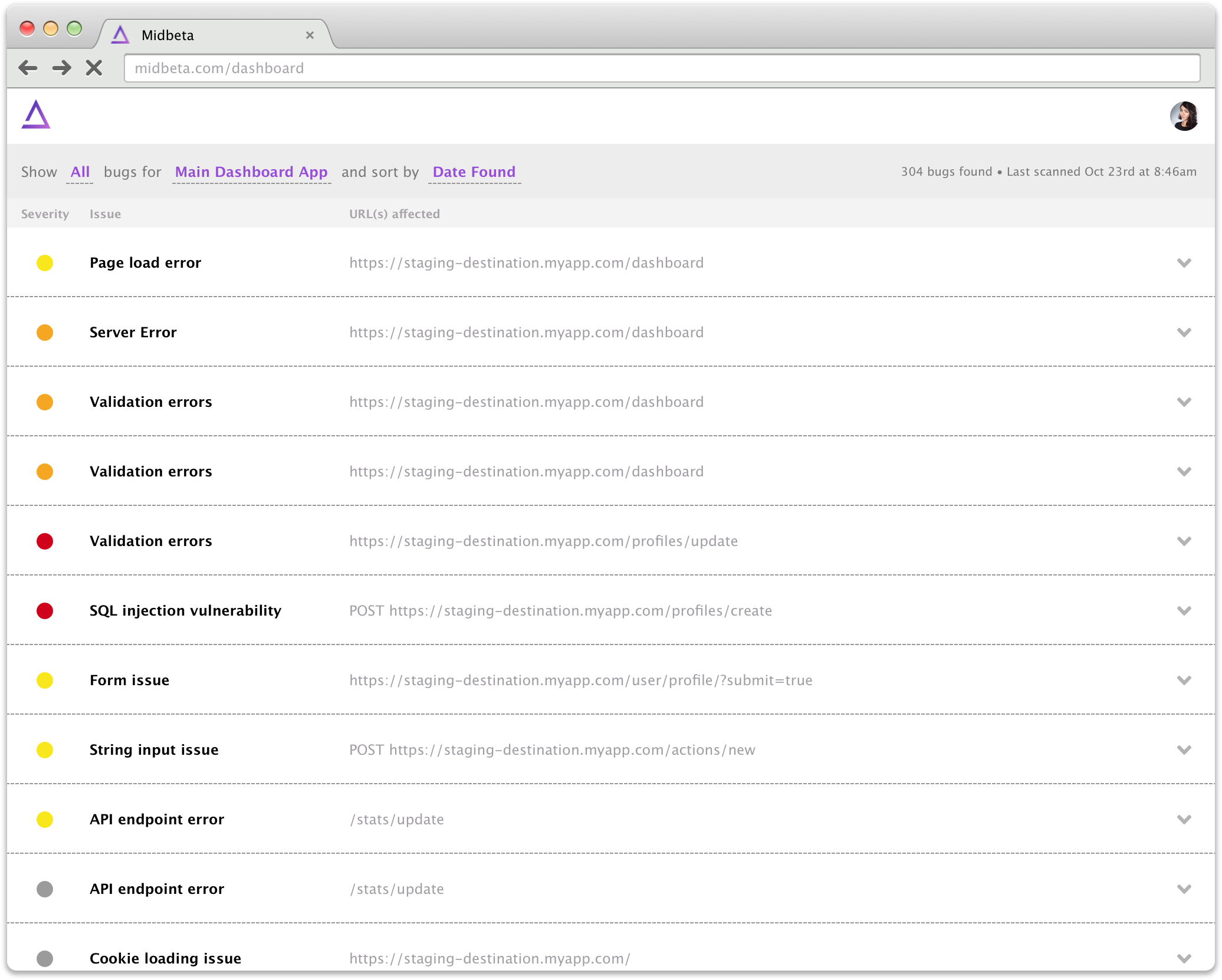This screenshot has width=1222, height=980.
Task: Click the midbeta.com/dashboard address bar
Action: pyautogui.click(x=661, y=68)
